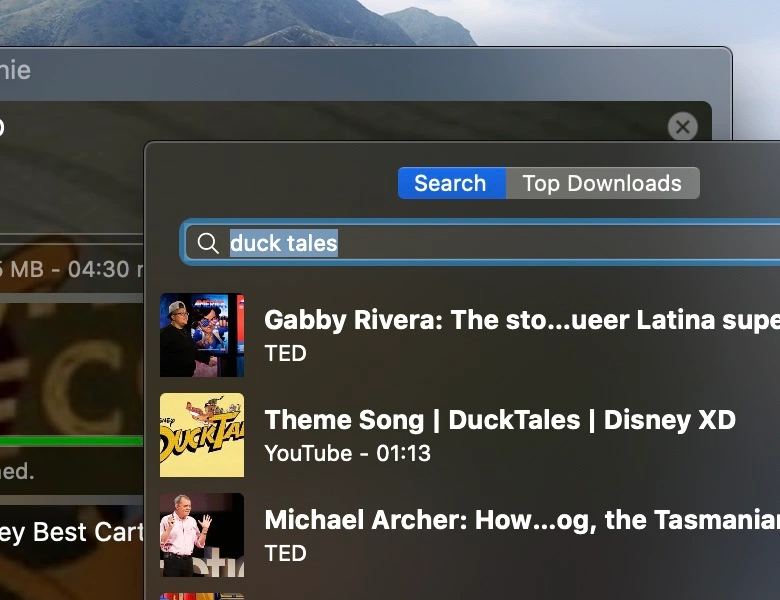Click the TED label under Gabby Rivera
This screenshot has height=600, width=780.
[x=285, y=353]
